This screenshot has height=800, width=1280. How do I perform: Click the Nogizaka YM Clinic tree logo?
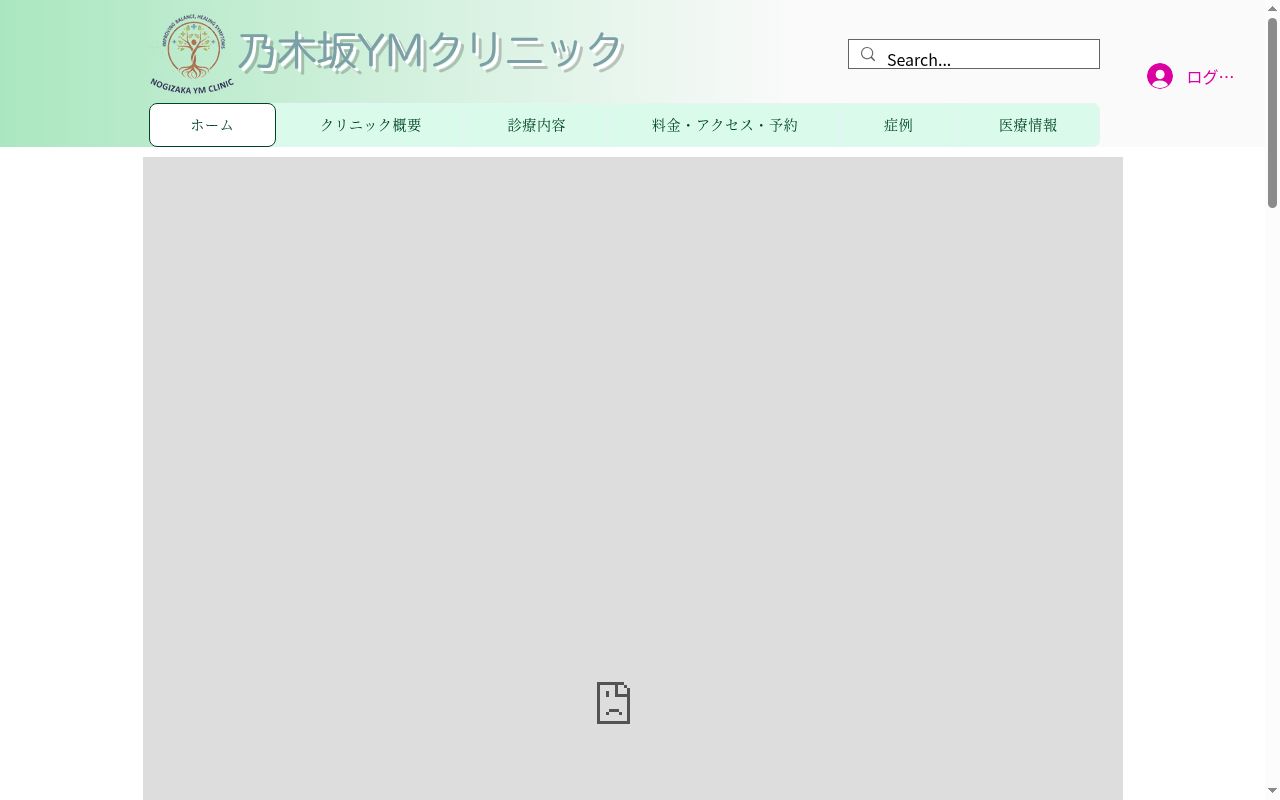click(193, 55)
